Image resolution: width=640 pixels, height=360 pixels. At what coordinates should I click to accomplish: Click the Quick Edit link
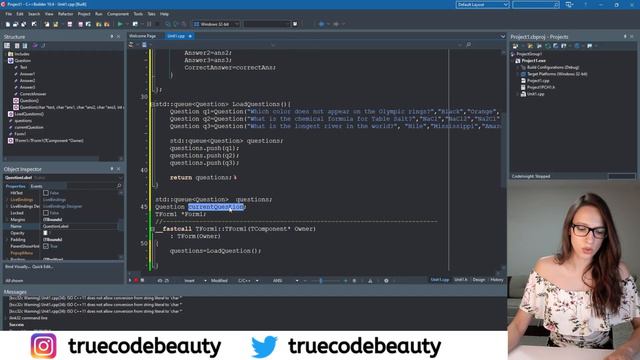42,267
